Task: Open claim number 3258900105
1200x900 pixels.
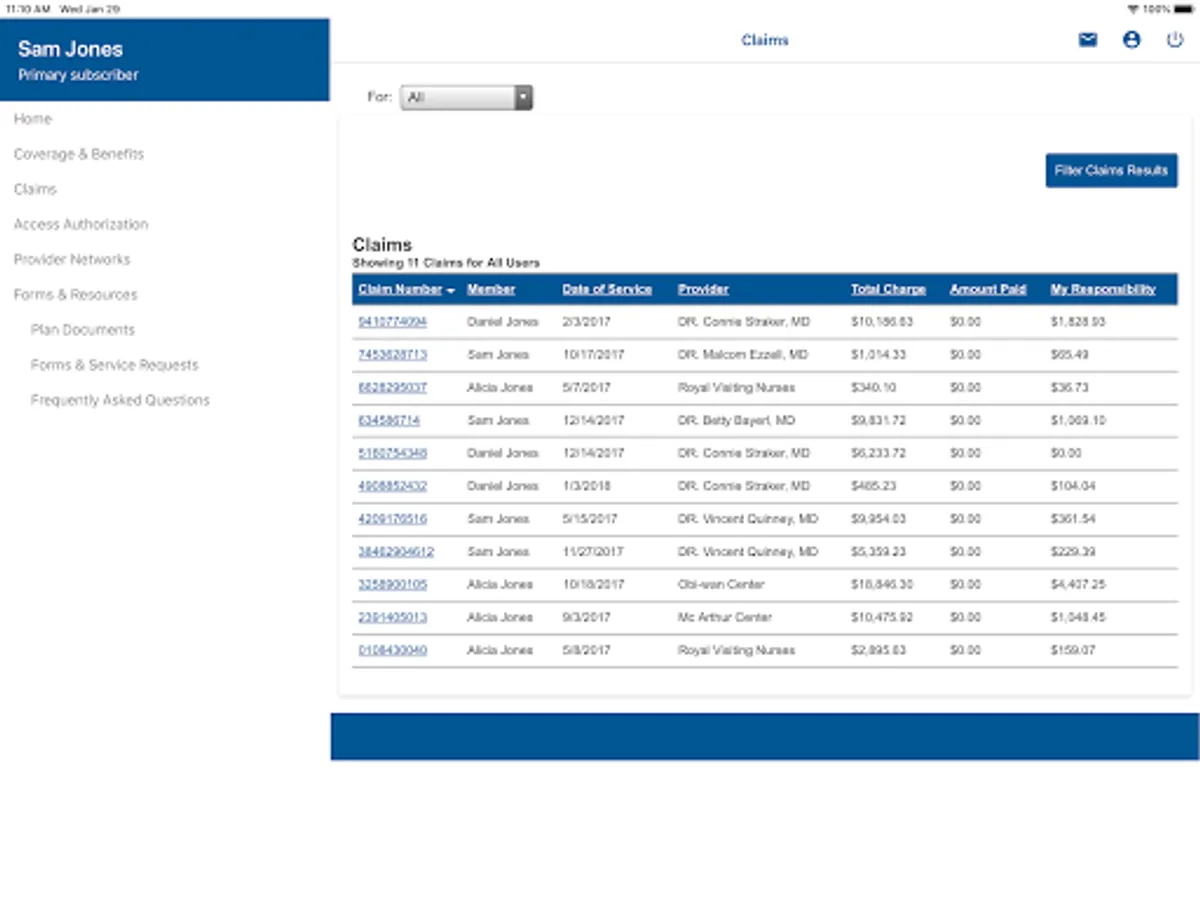Action: coord(392,584)
